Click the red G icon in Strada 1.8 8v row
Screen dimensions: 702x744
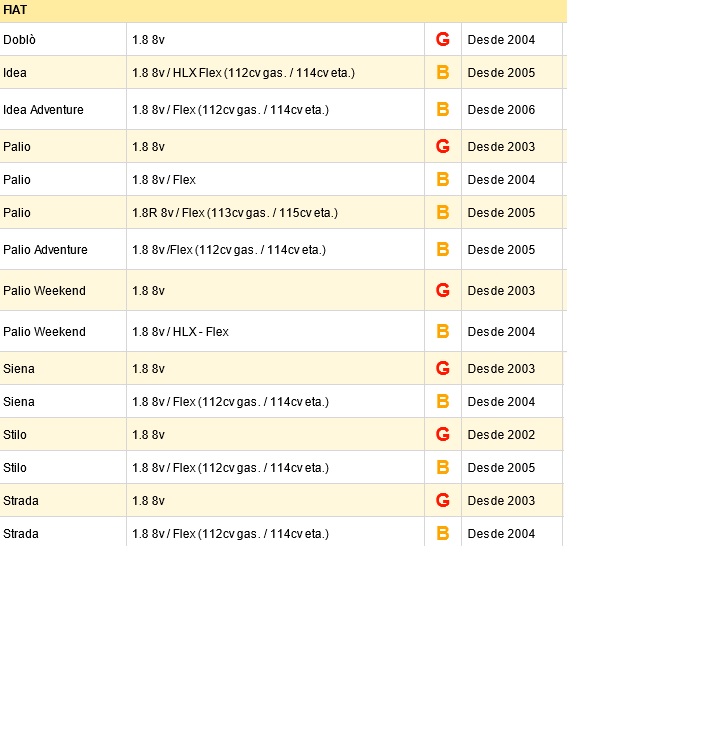tap(443, 501)
